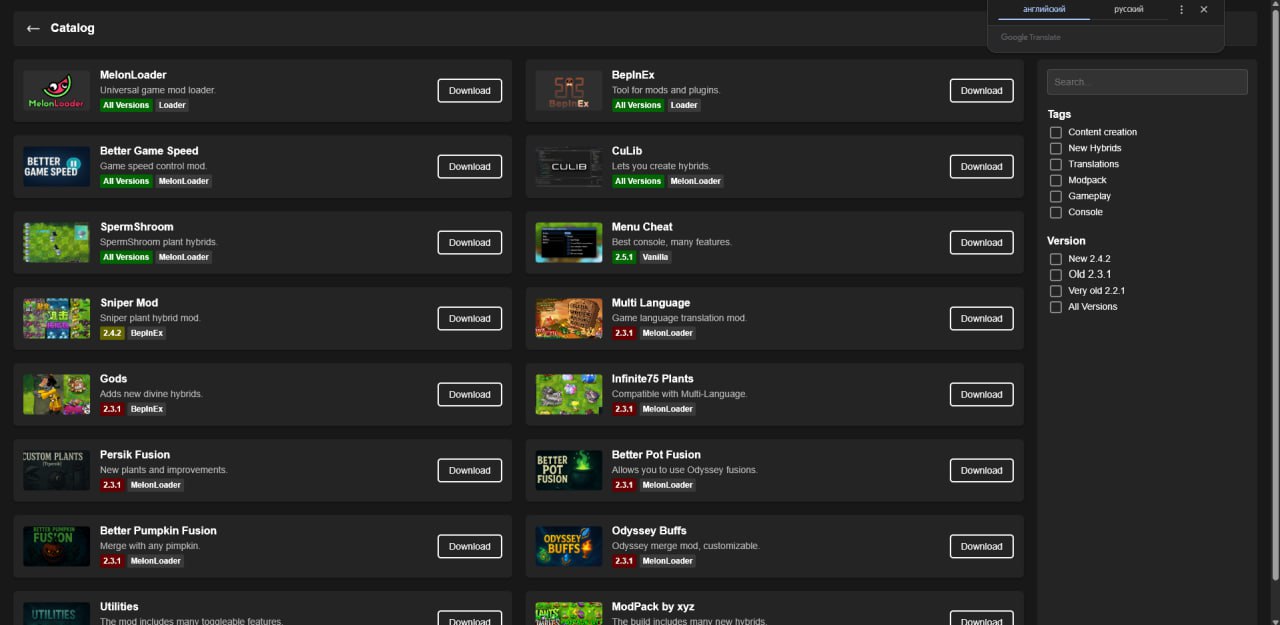Image resolution: width=1280 pixels, height=625 pixels.
Task: Focus the Search input field
Action: pos(1147,82)
